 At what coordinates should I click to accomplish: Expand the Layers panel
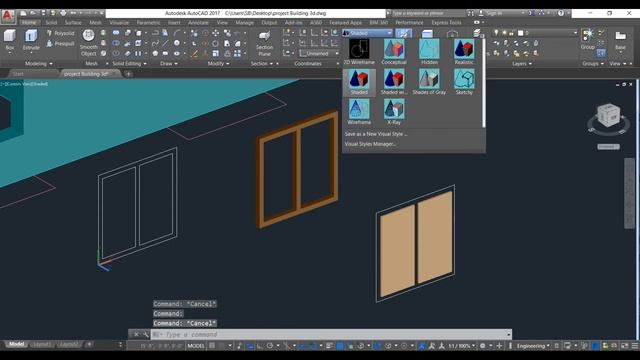(x=522, y=64)
